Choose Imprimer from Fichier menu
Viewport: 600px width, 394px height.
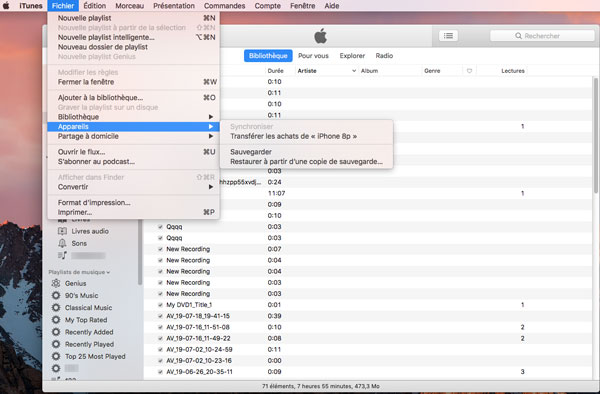[x=133, y=212]
